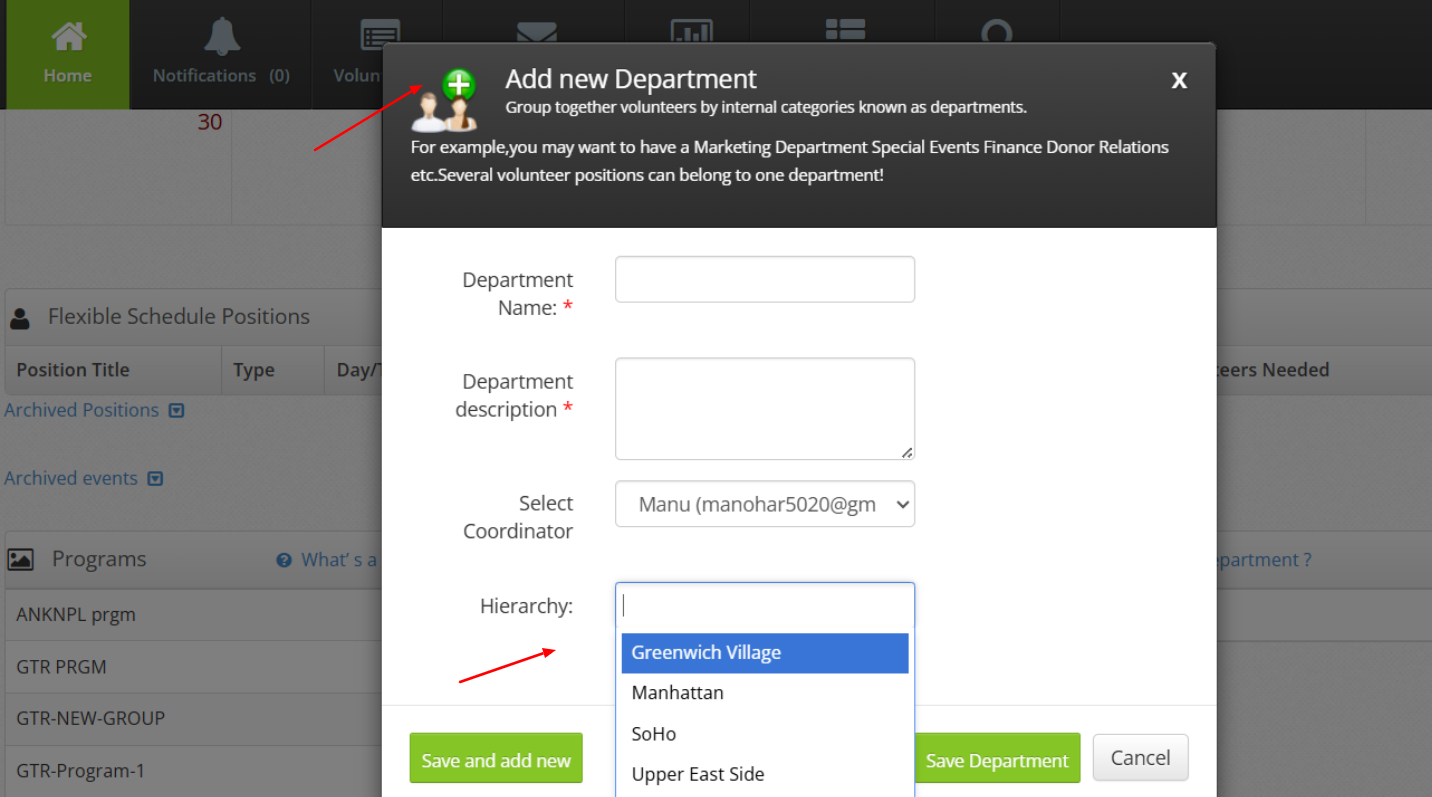1432x797 pixels.
Task: Focus the Department Name input field
Action: (764, 280)
